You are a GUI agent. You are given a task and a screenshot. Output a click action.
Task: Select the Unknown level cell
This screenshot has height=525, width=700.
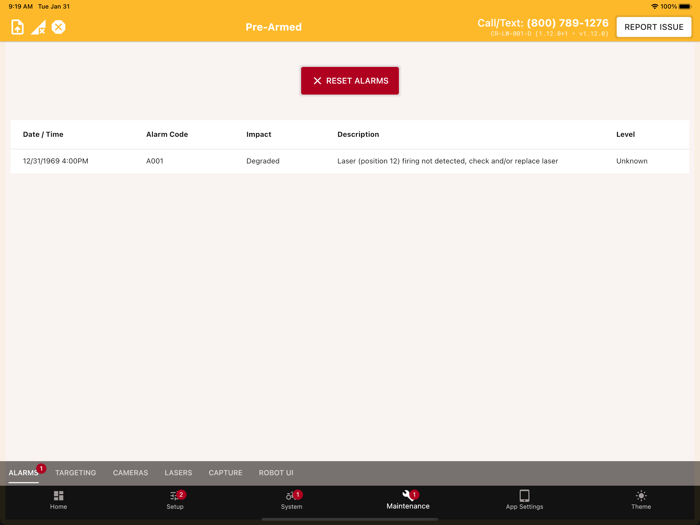pos(632,161)
